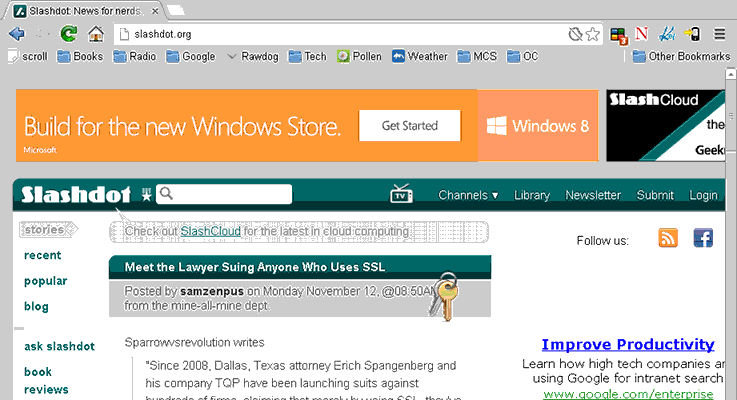Follow Slashdot via the RSS feed icon

668,238
